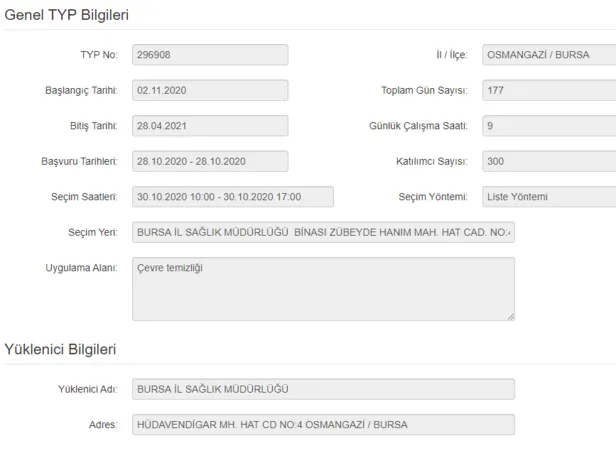Click the İl / İlçe field
This screenshot has height=453, width=616.
click(x=548, y=55)
